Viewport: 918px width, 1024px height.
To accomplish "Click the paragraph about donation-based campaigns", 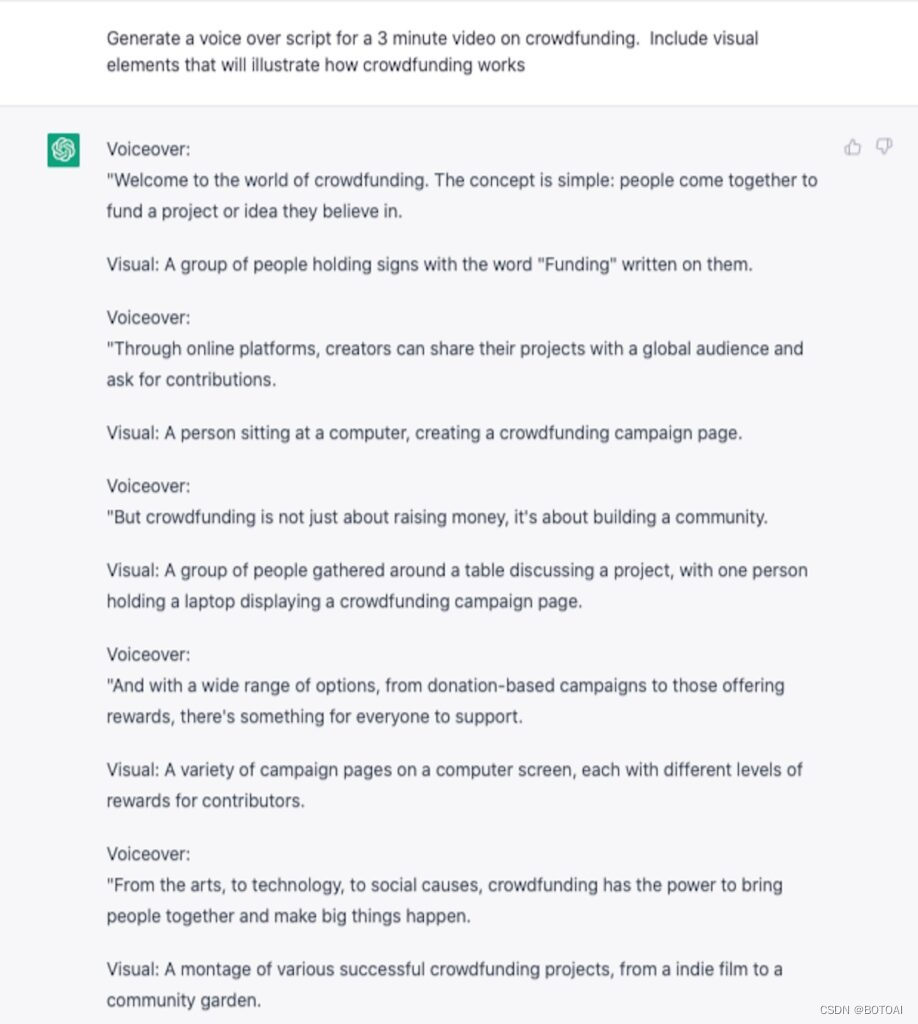I will (445, 701).
